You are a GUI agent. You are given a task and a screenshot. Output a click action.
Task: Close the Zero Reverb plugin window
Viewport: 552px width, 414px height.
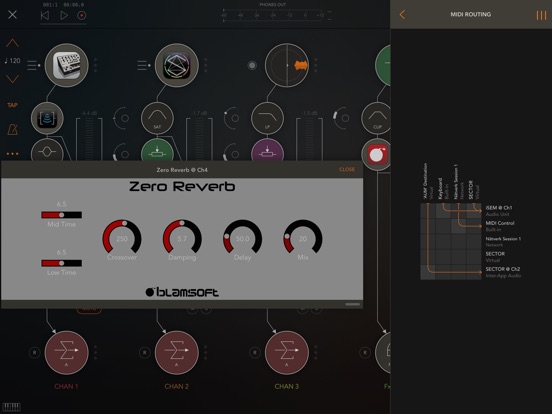pos(347,170)
